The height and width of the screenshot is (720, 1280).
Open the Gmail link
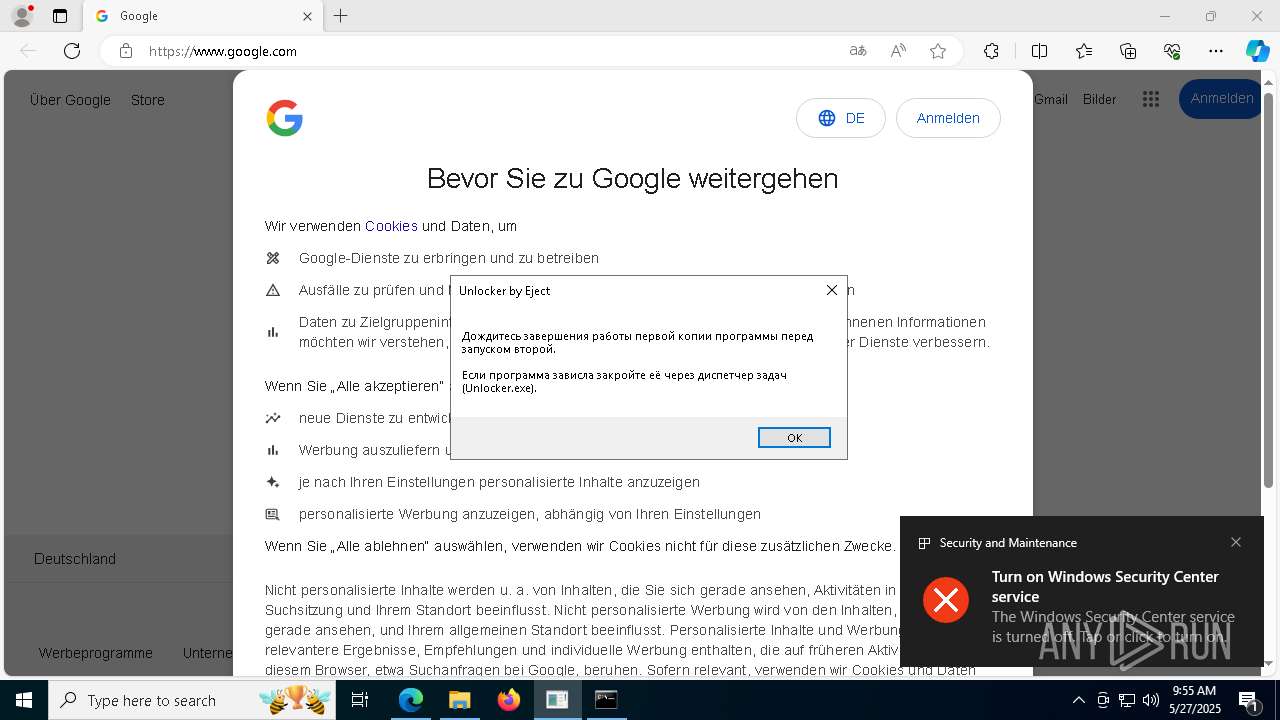click(x=1051, y=99)
